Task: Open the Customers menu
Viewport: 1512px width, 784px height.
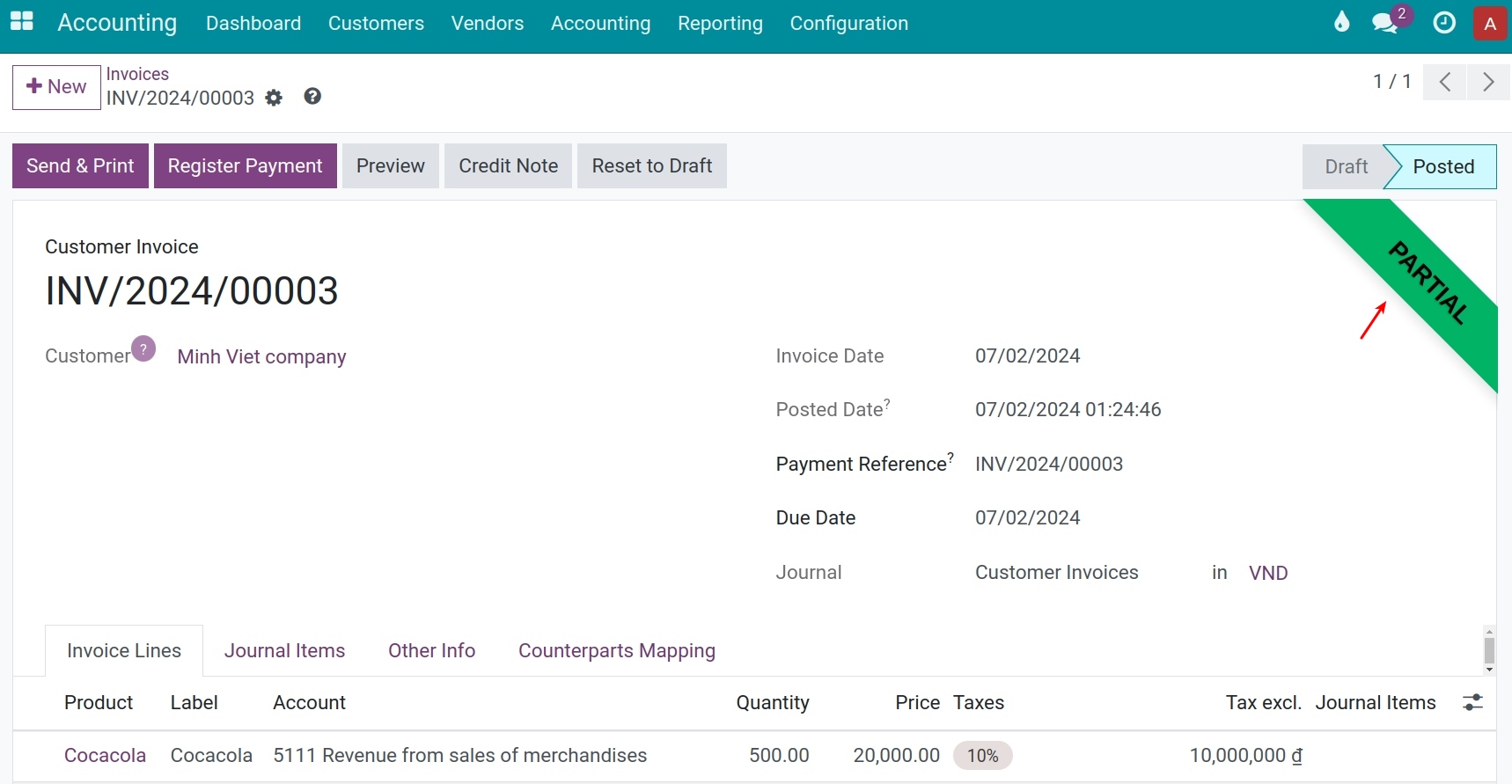Action: [376, 23]
